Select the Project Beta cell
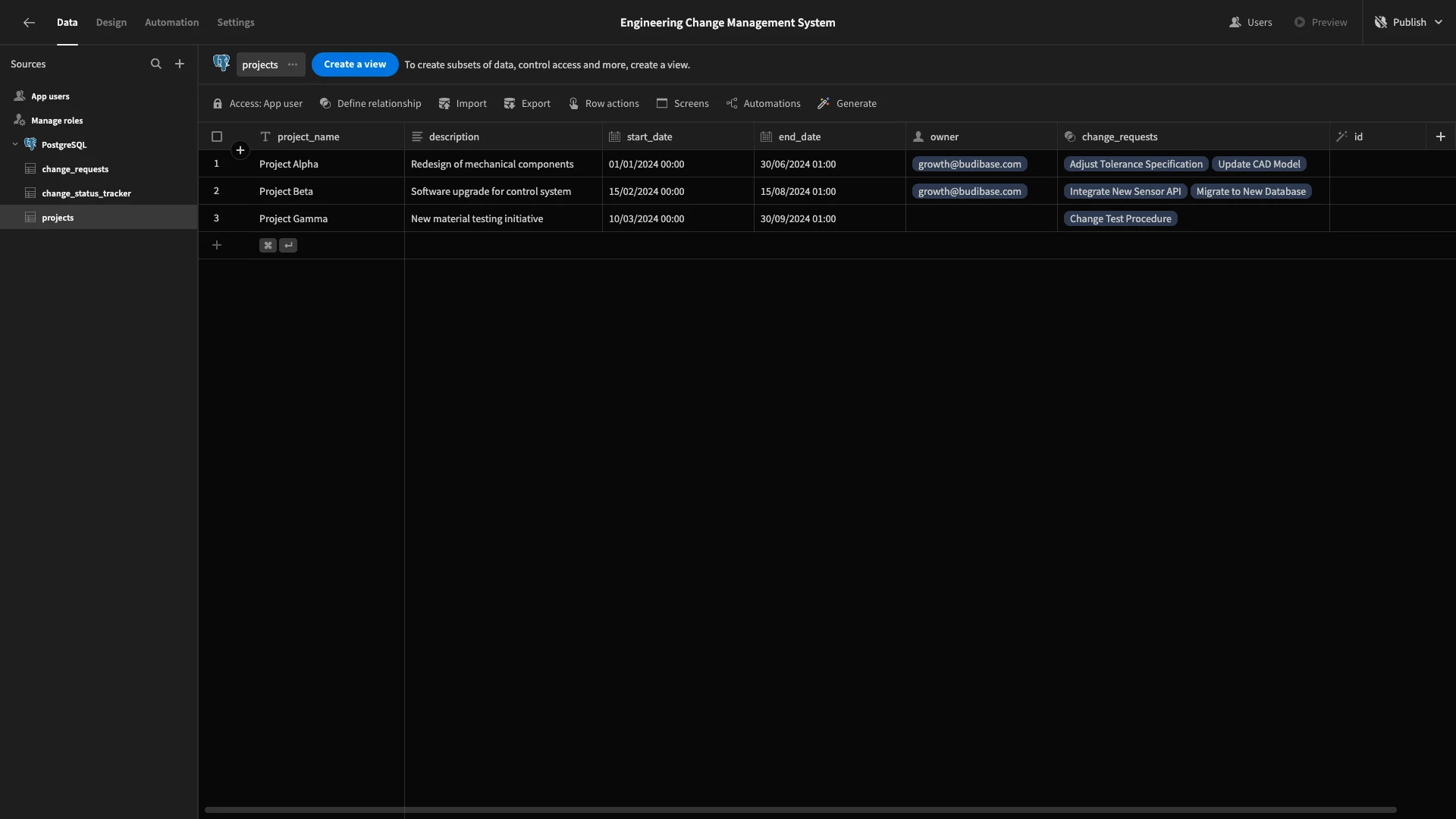The height and width of the screenshot is (819, 1456). click(328, 191)
